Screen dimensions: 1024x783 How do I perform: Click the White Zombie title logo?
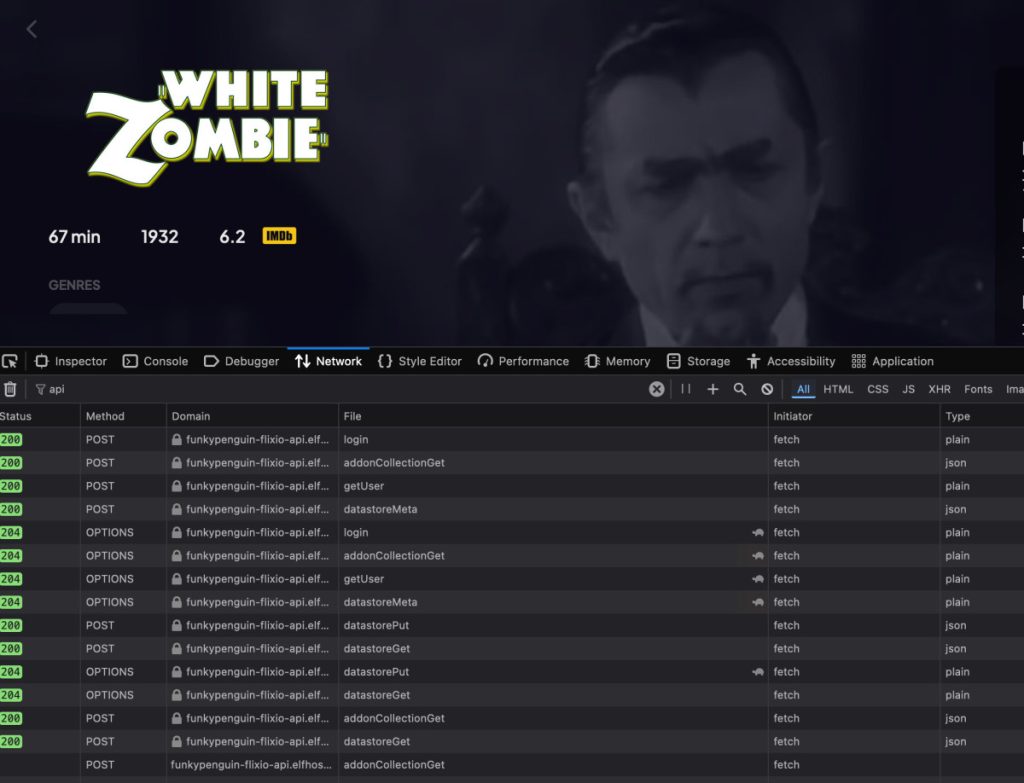[x=207, y=127]
